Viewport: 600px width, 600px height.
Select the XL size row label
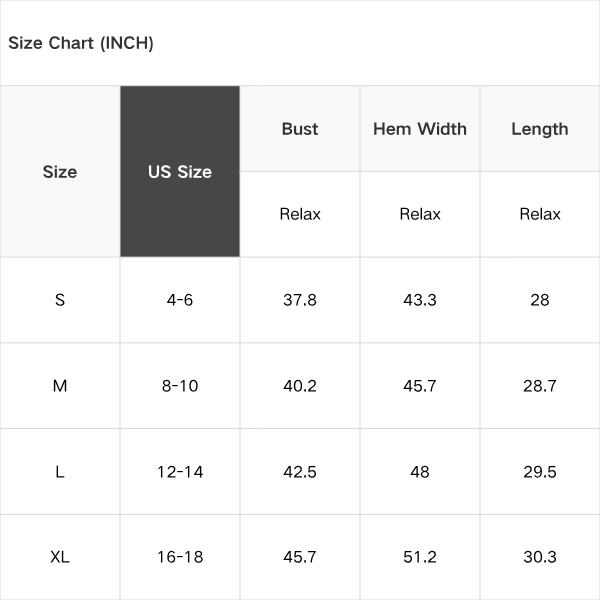pos(60,557)
